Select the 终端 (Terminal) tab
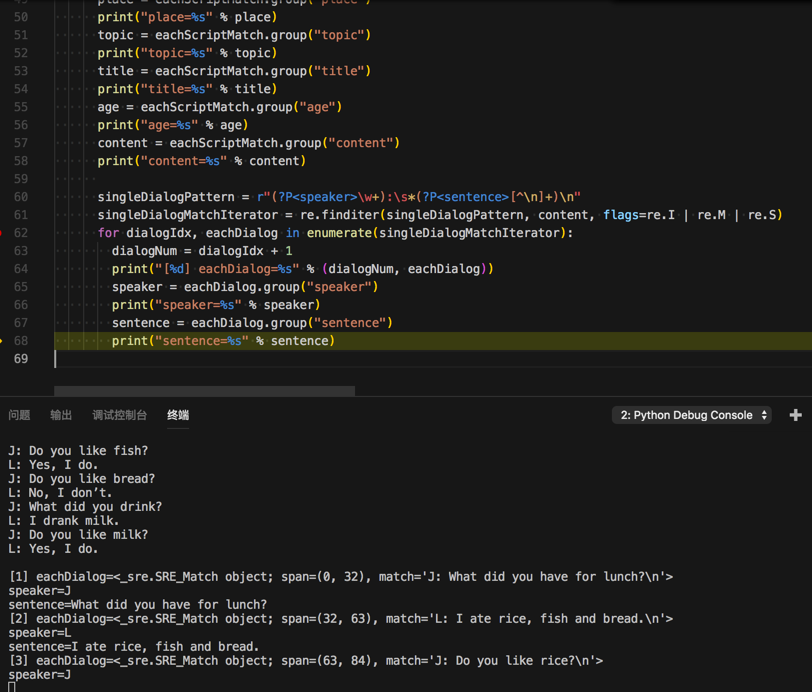The image size is (812, 692). pyautogui.click(x=178, y=415)
